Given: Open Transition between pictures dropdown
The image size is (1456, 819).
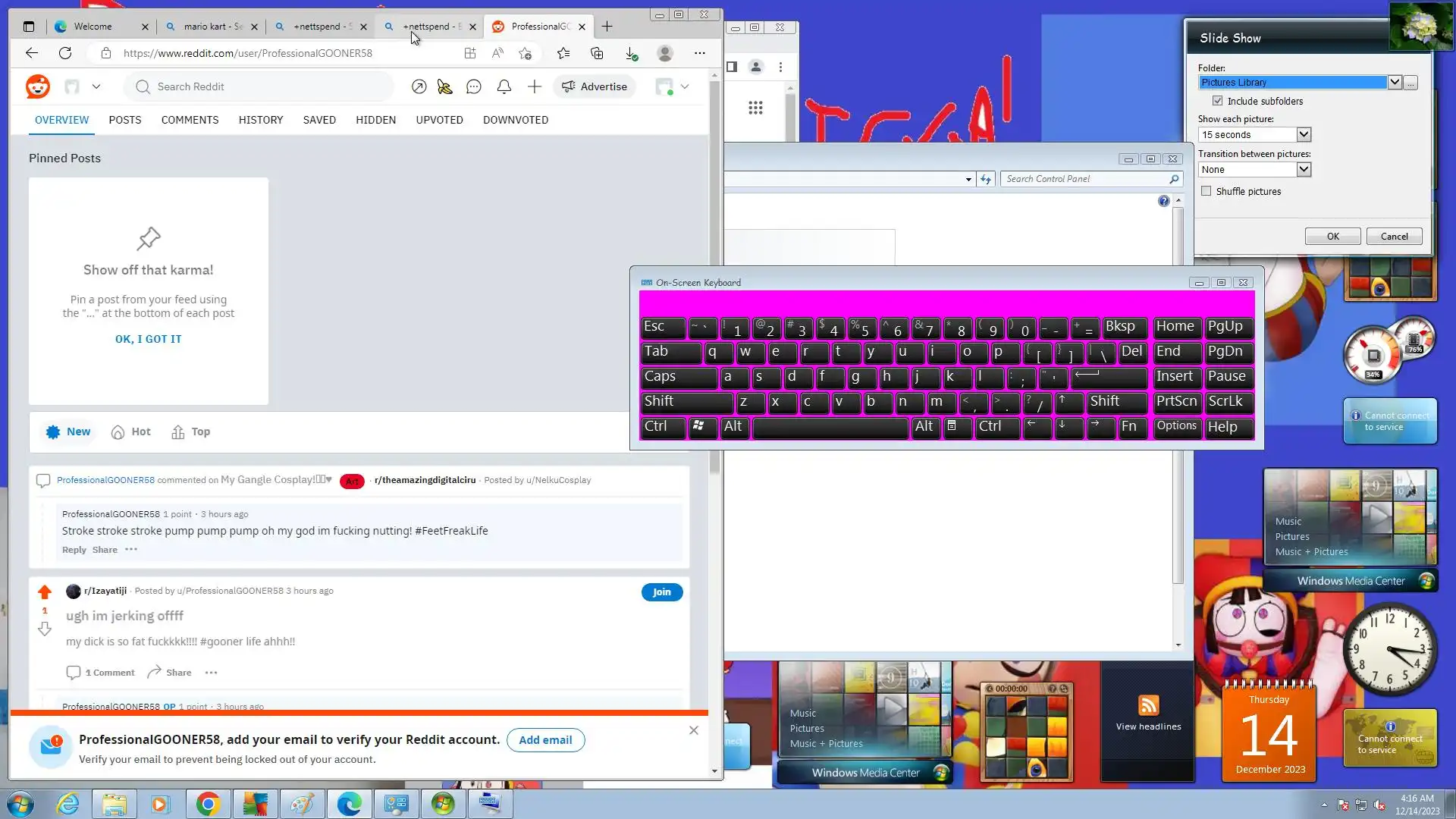Looking at the screenshot, I should tap(1304, 169).
